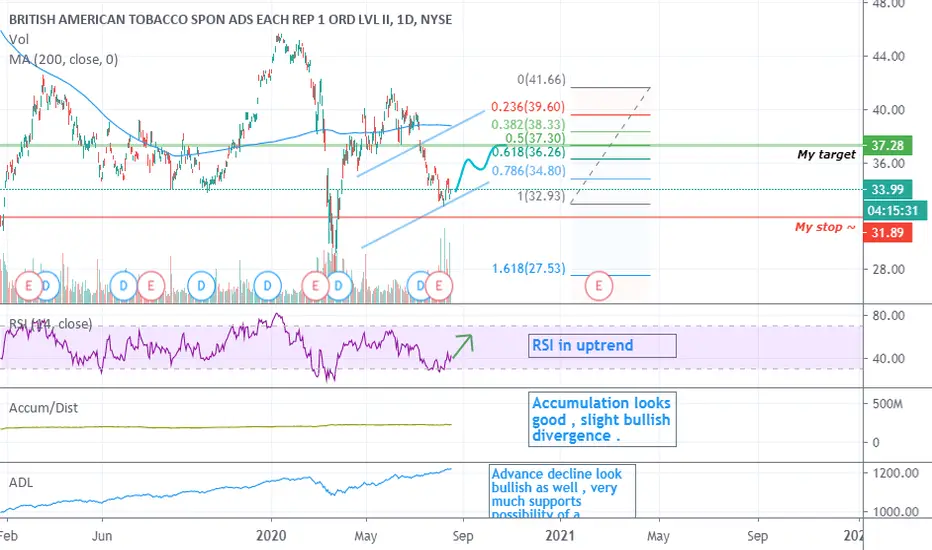Select the 'RSI in uptrend' note box
The image size is (932, 550).
coord(602,345)
